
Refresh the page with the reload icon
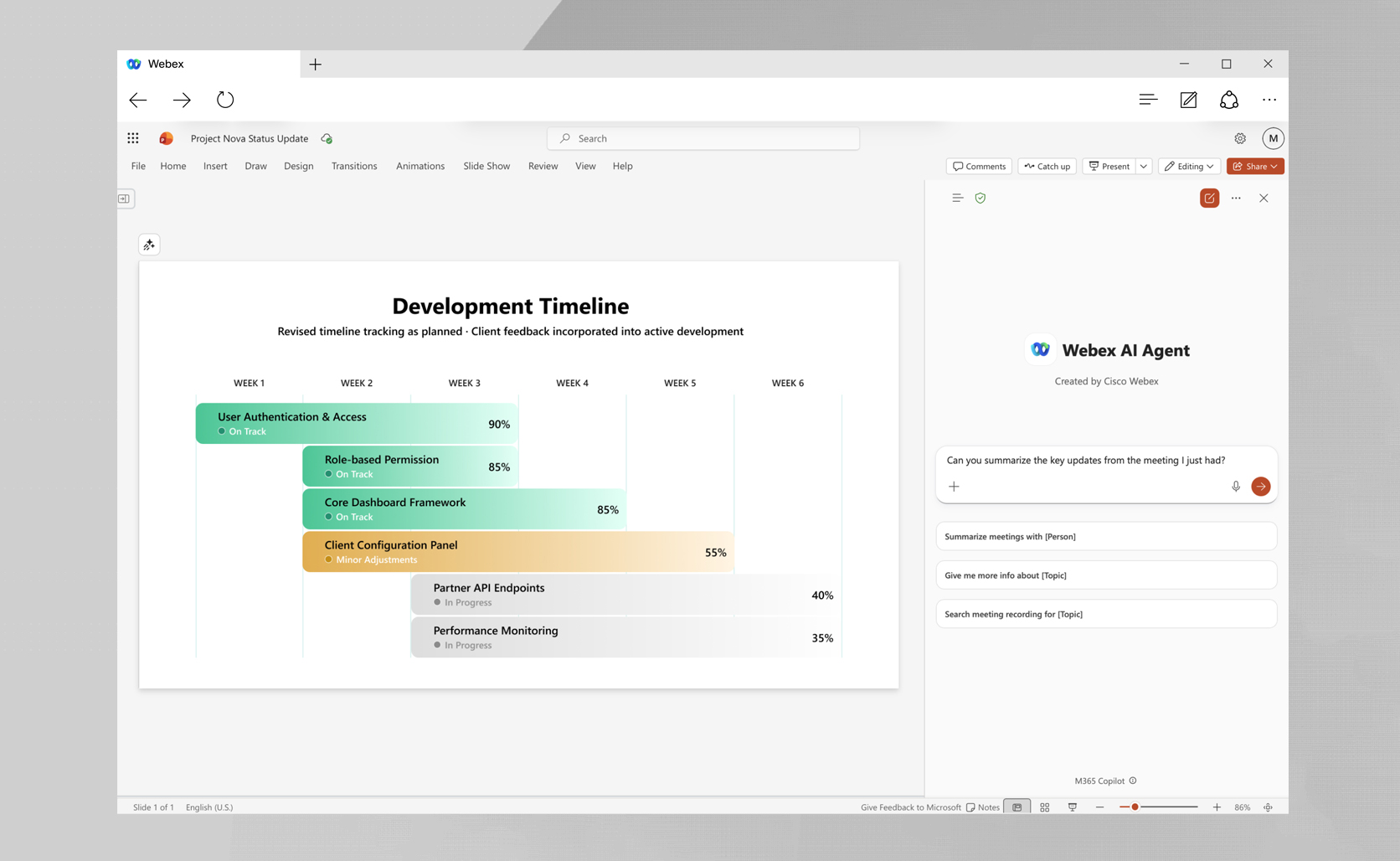(x=225, y=100)
